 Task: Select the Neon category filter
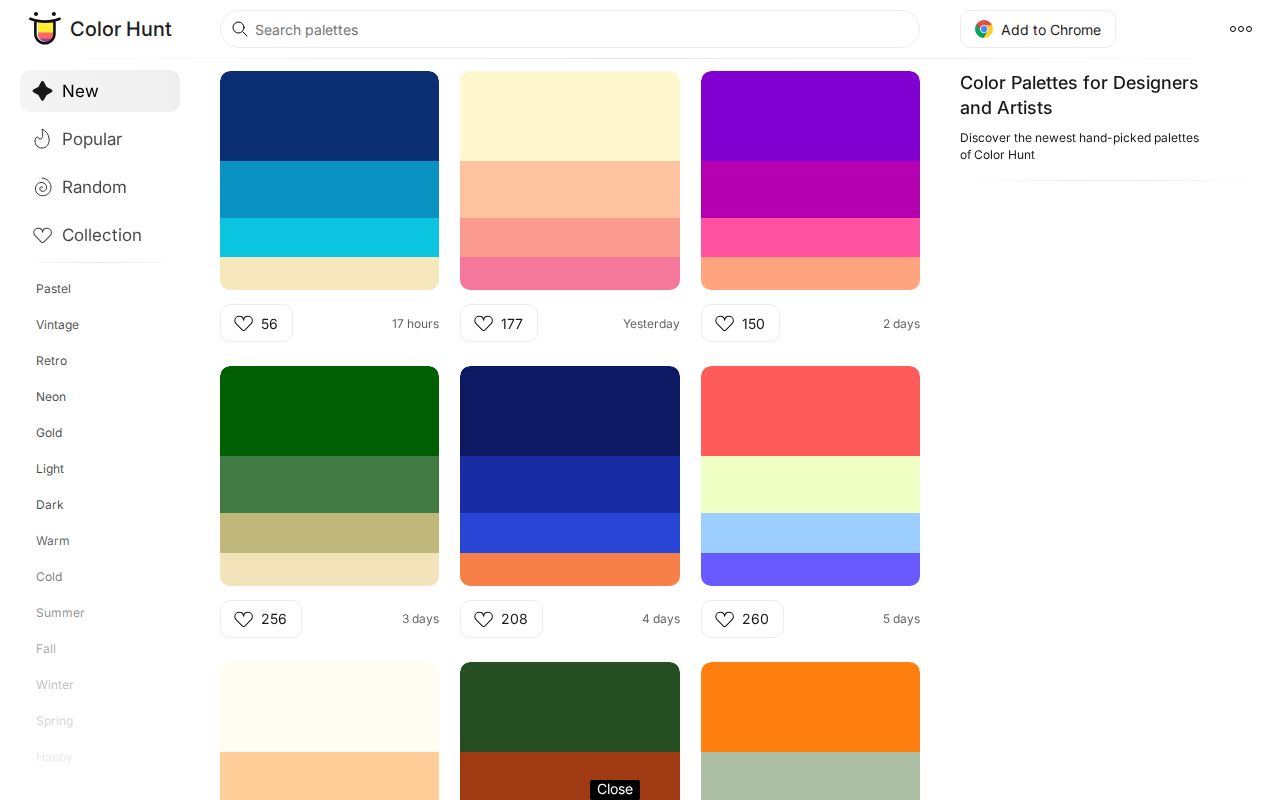pos(51,397)
